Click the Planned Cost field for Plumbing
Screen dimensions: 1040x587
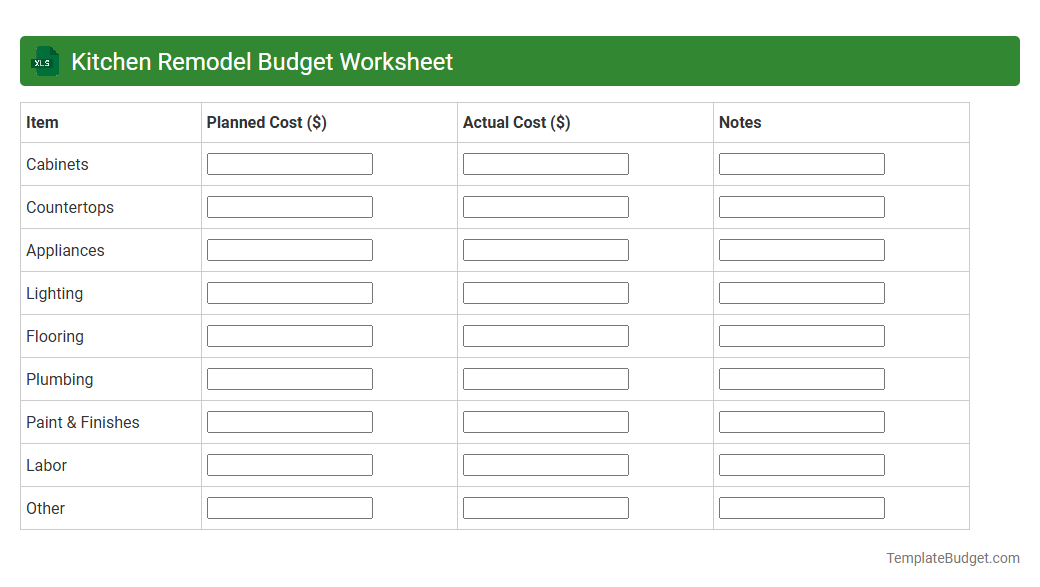(x=289, y=378)
